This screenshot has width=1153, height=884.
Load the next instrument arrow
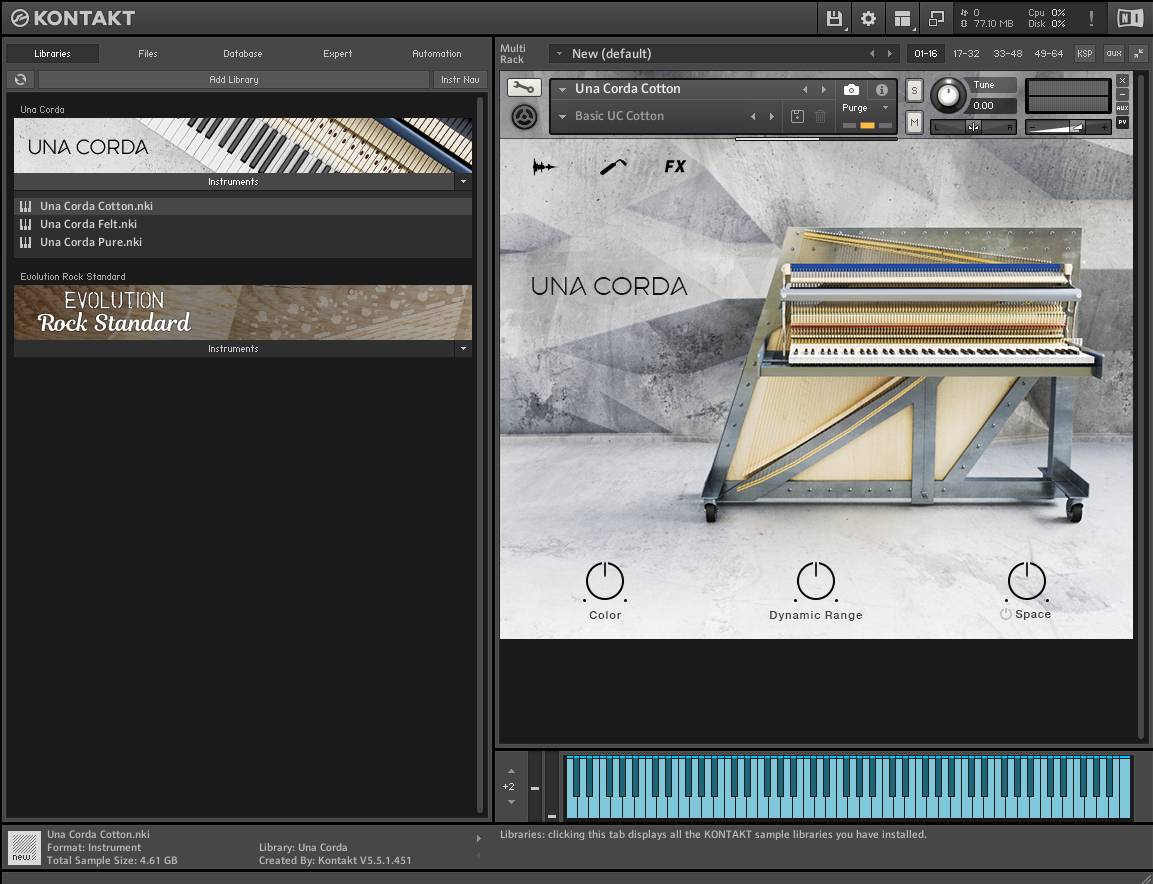tap(824, 90)
